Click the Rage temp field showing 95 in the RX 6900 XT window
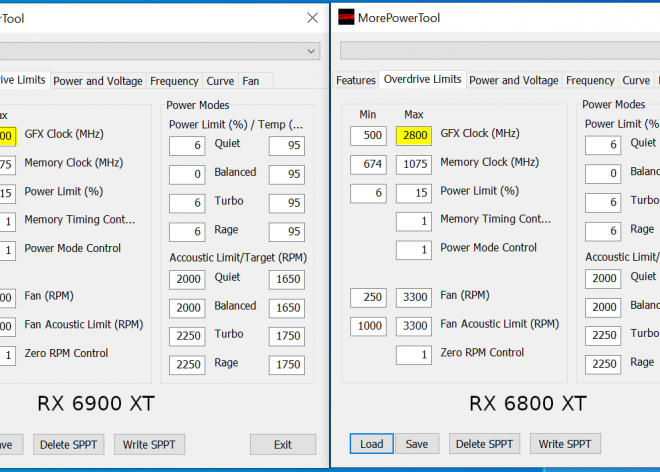 click(287, 232)
